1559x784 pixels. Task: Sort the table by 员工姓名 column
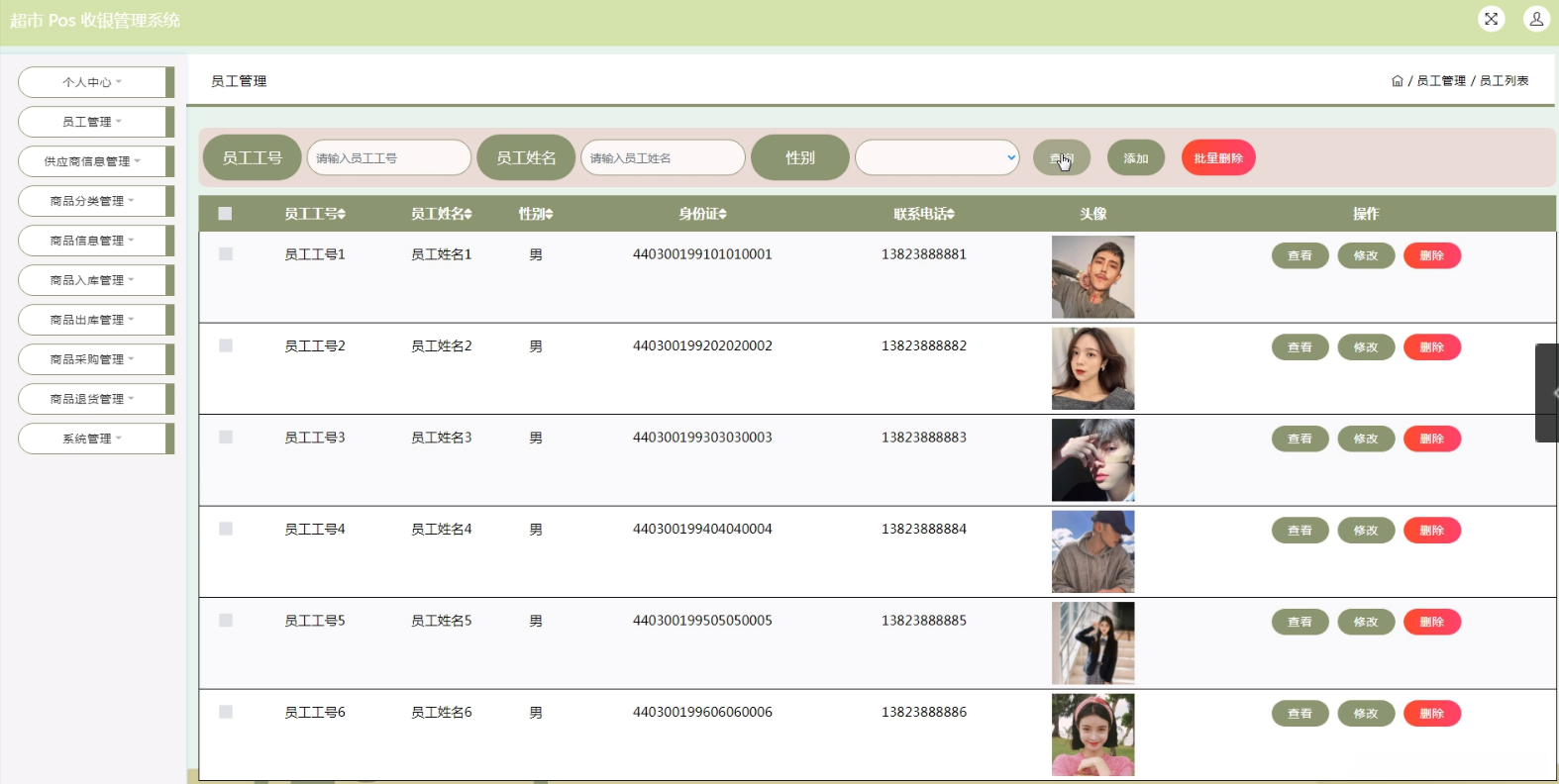(441, 214)
